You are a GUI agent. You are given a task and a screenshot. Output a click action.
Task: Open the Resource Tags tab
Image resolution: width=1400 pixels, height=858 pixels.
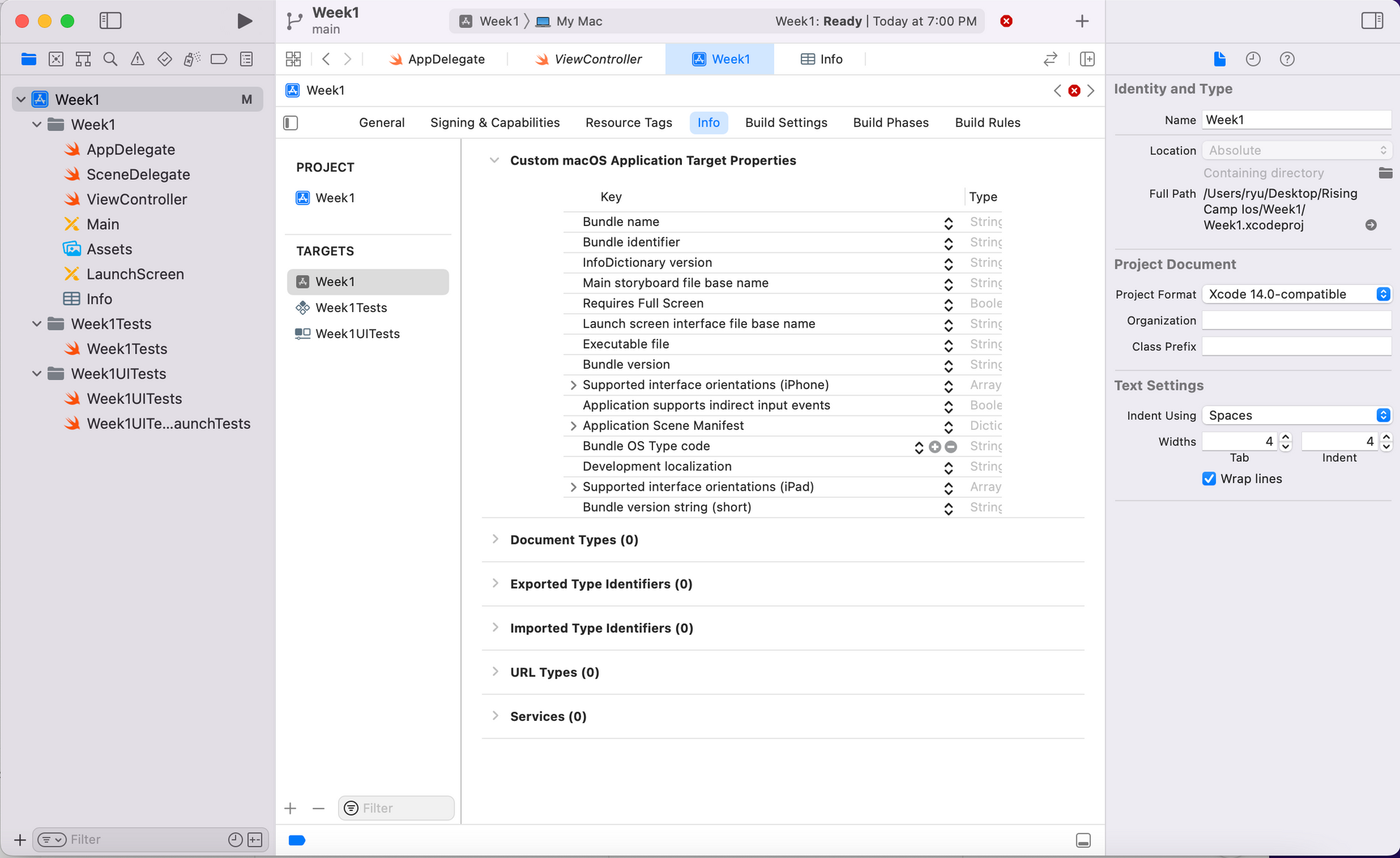(x=629, y=122)
